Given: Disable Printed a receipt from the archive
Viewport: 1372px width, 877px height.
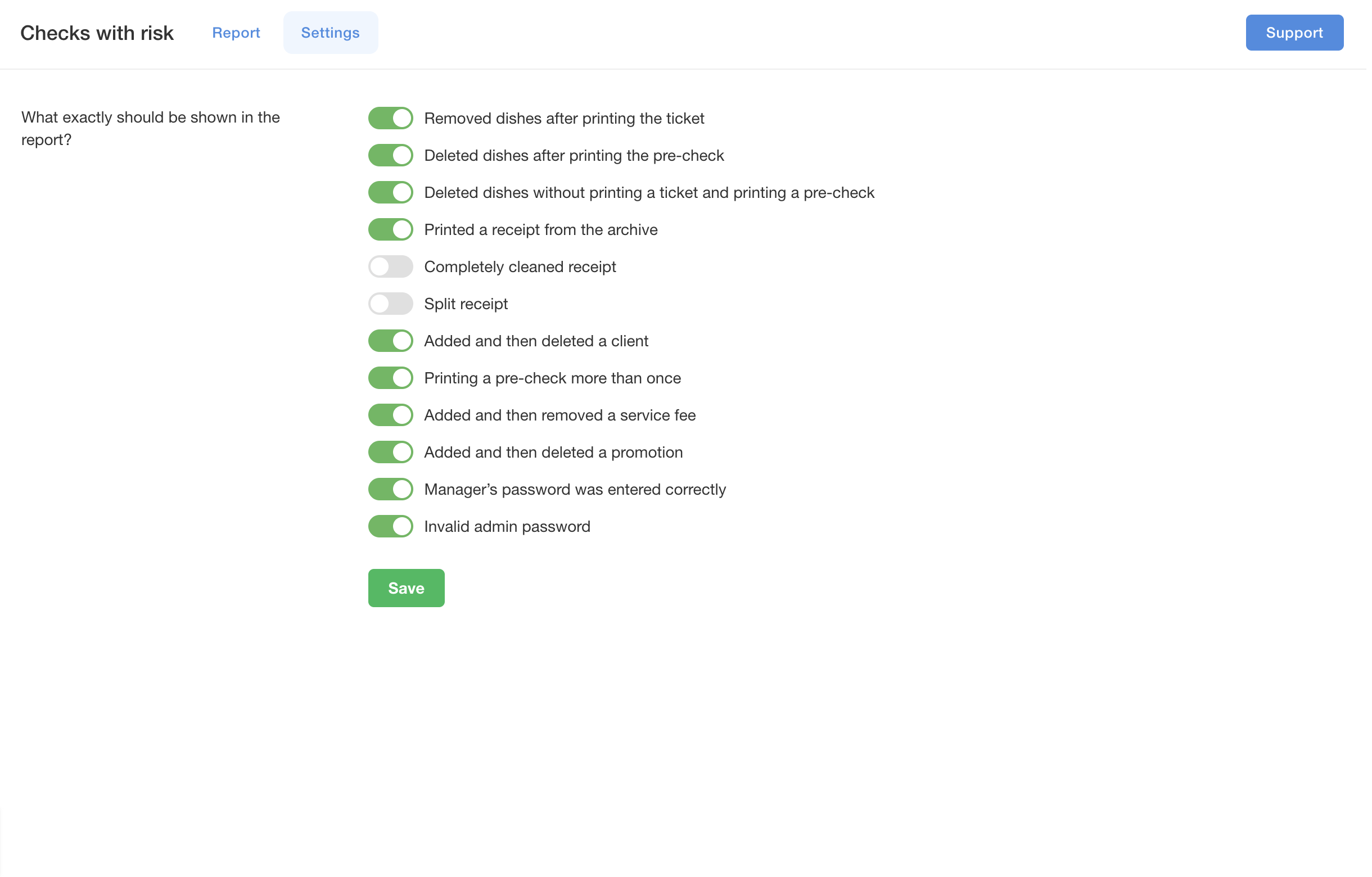Looking at the screenshot, I should 391,229.
